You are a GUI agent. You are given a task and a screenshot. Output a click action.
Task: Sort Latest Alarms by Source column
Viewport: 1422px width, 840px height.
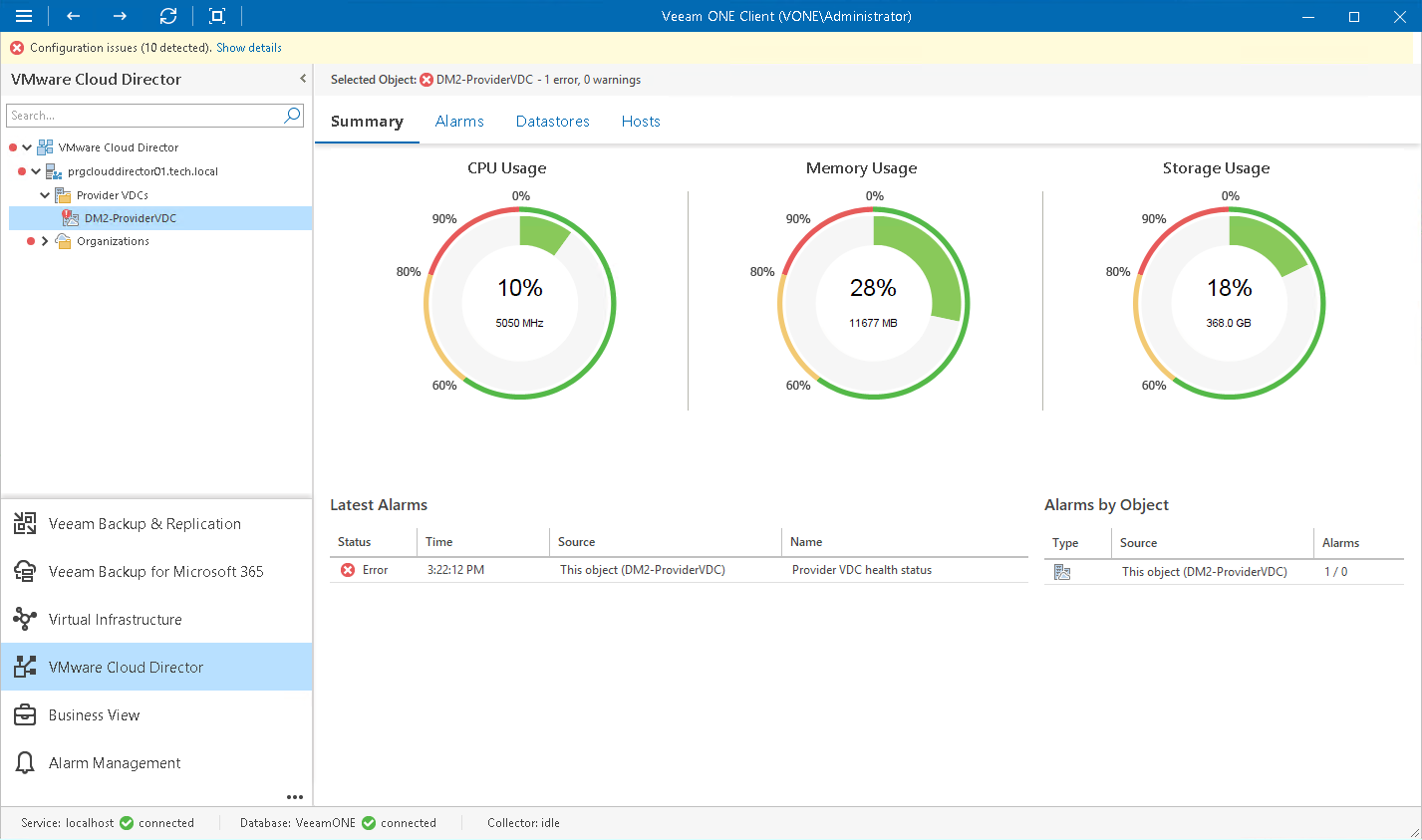(x=665, y=542)
